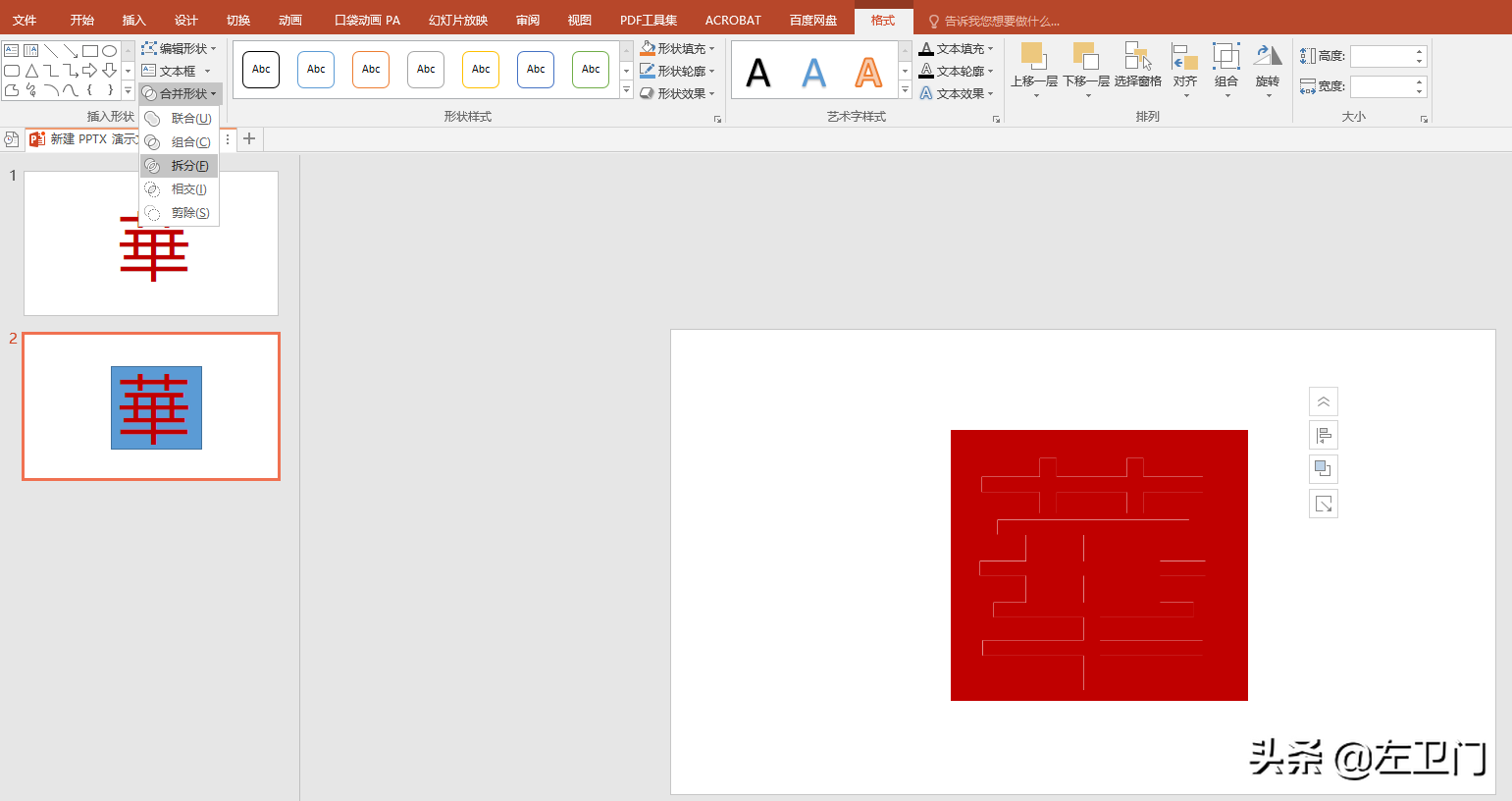This screenshot has height=801, width=1512.
Task: Choose the down block arrow shape
Action: coord(110,70)
